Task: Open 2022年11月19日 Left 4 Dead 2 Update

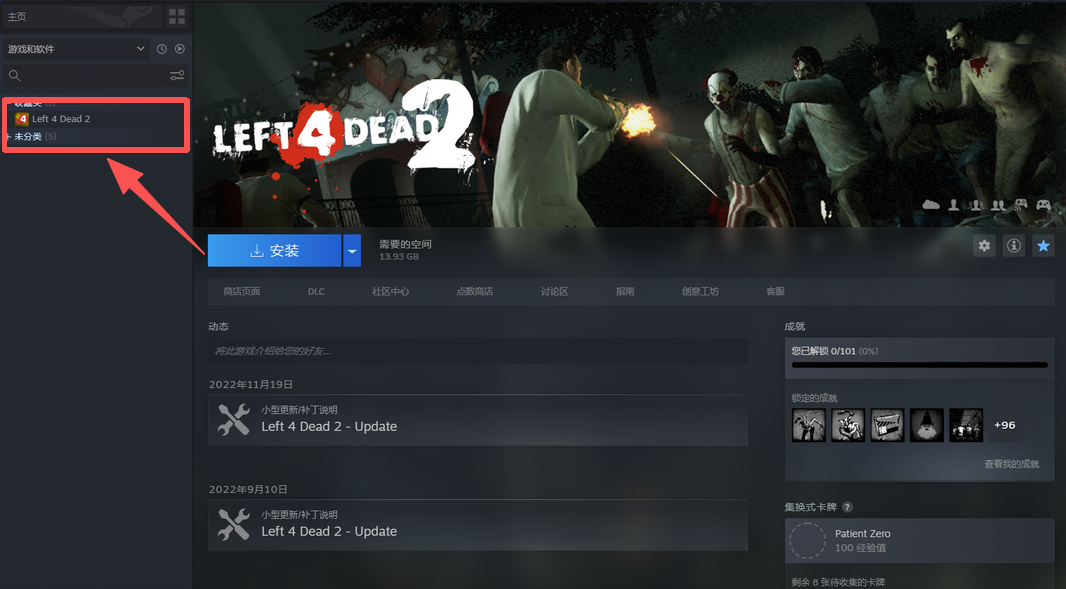Action: (x=478, y=420)
